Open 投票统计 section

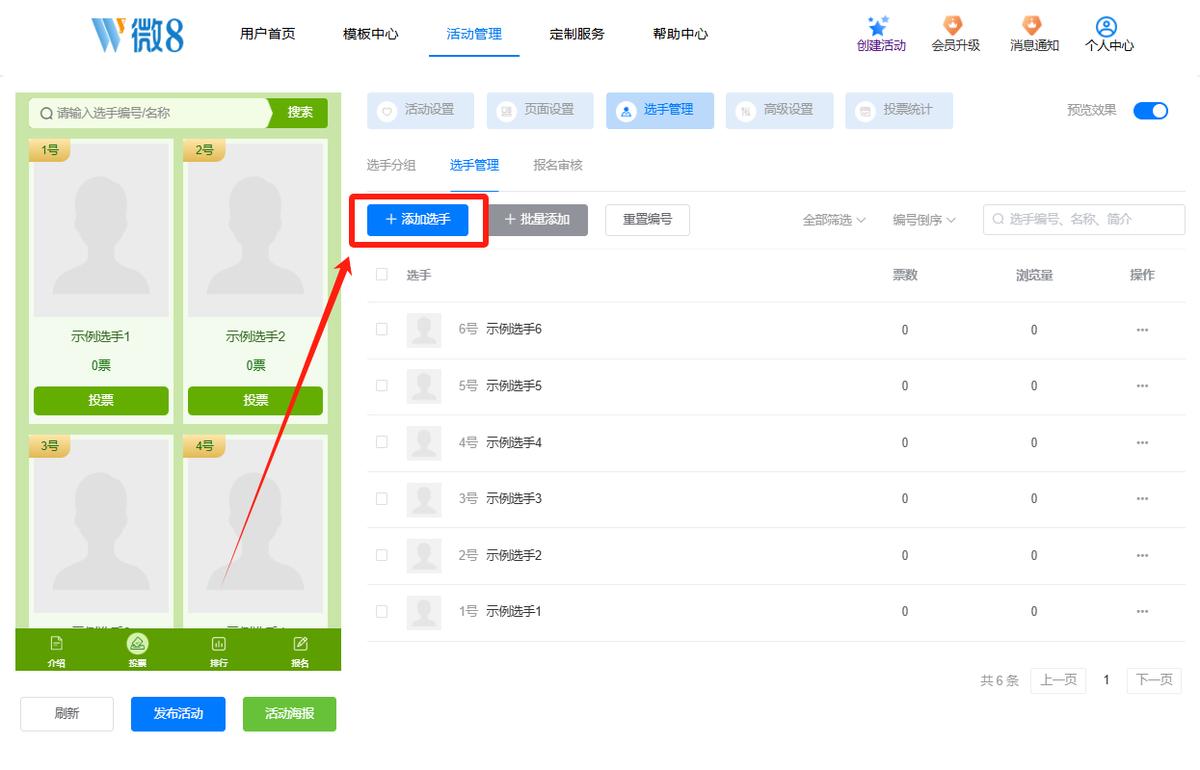coord(899,111)
